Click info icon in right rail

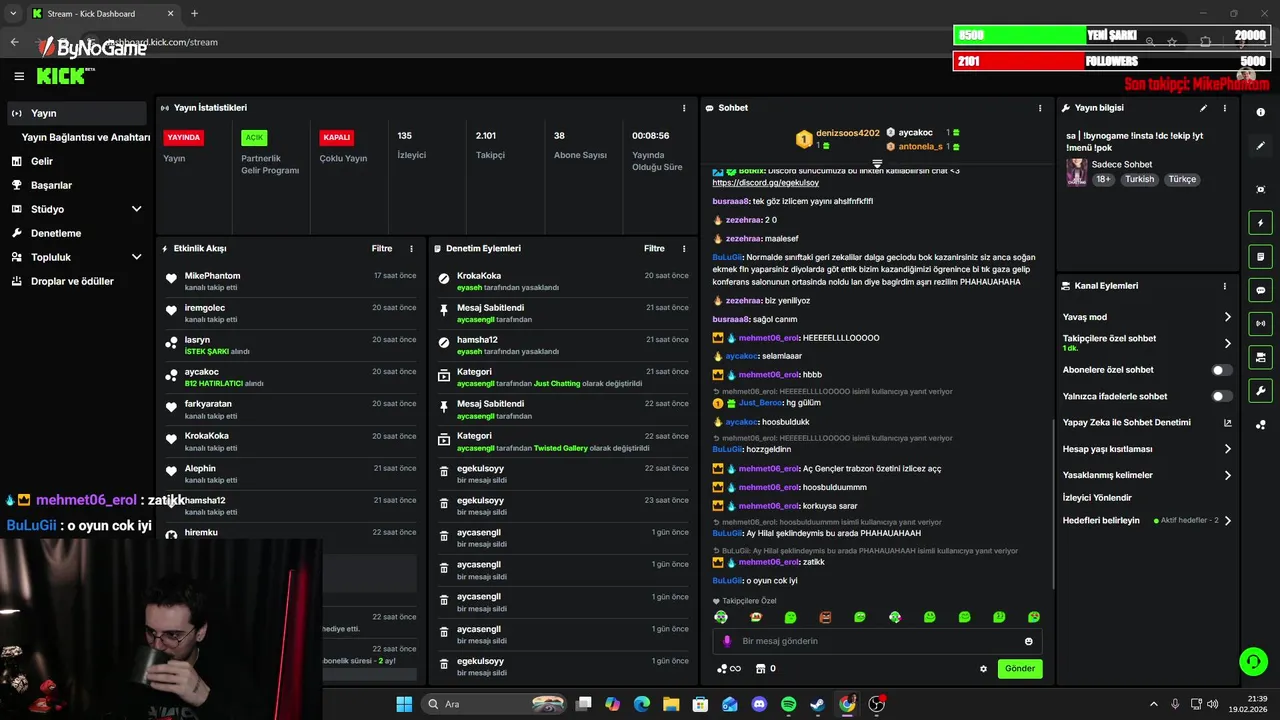click(x=1261, y=112)
